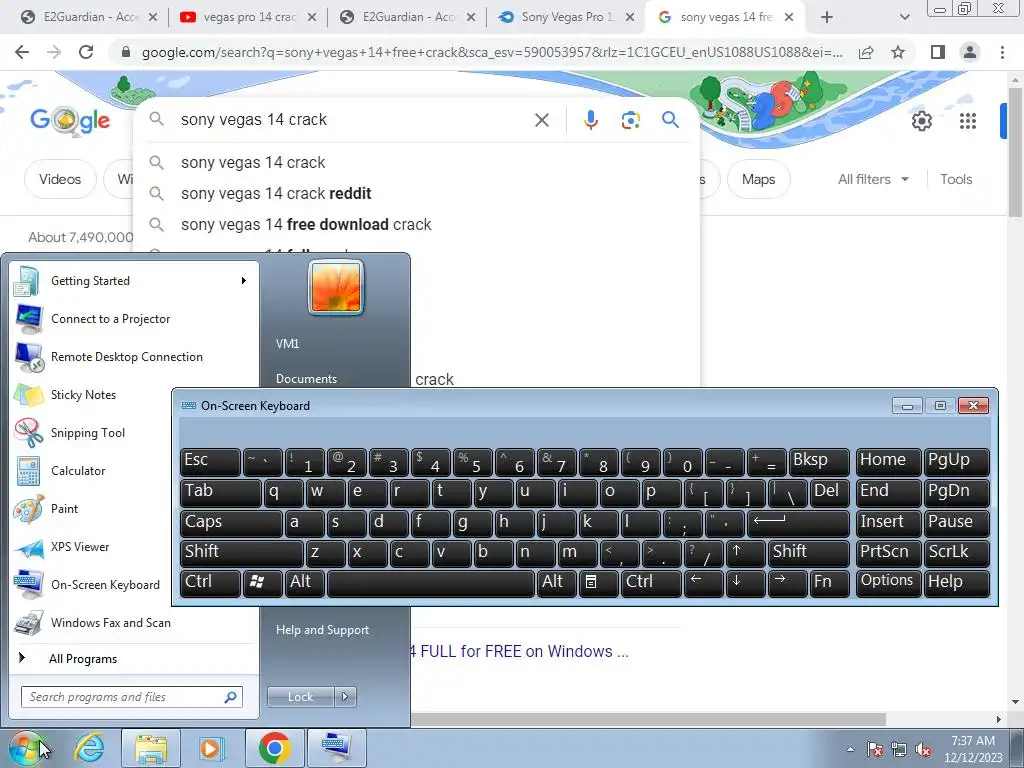Launch Internet Explorer from the taskbar
Image resolution: width=1024 pixels, height=768 pixels.
tap(89, 748)
